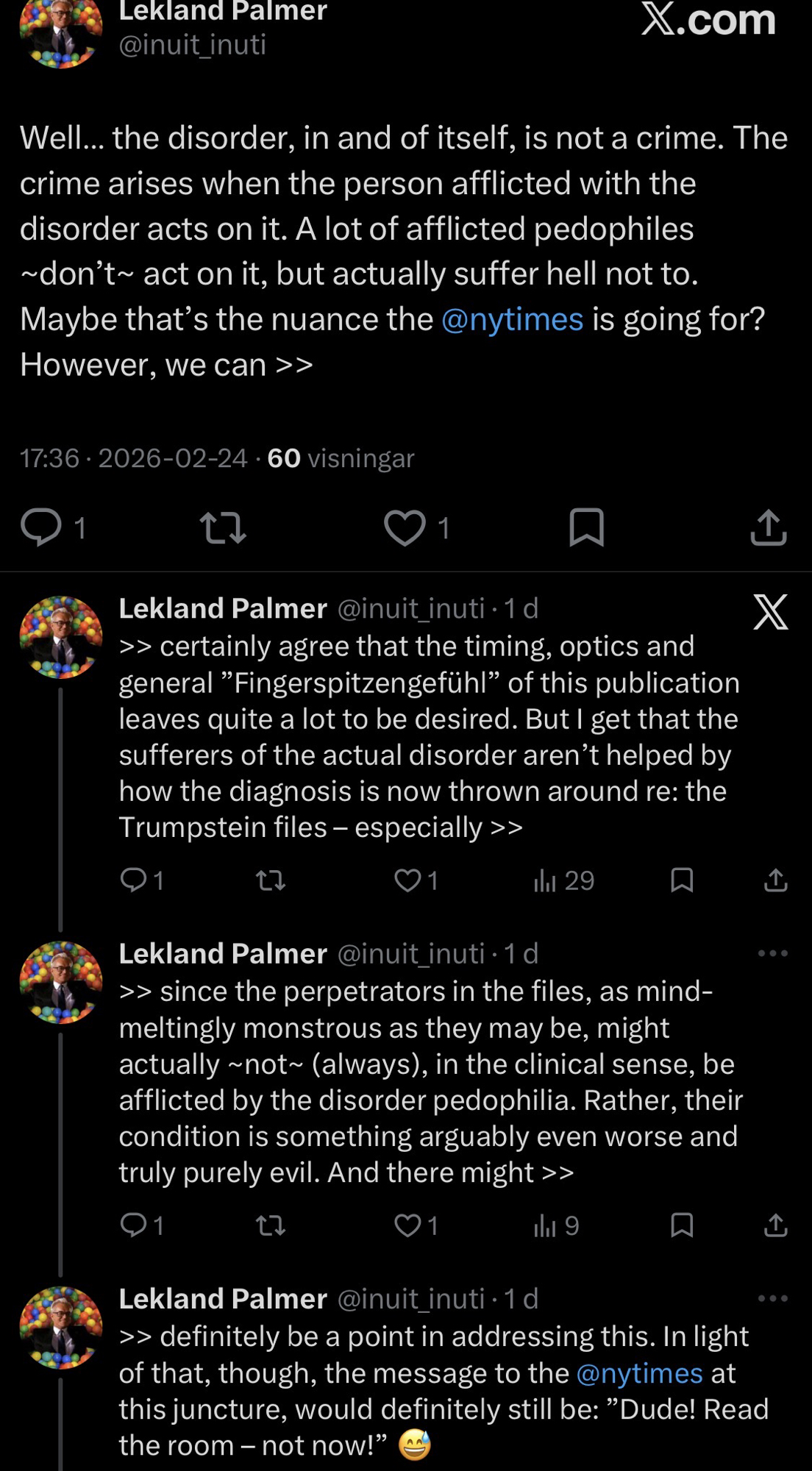Repost the Fingerspitzengefühl tweet

point(271,880)
